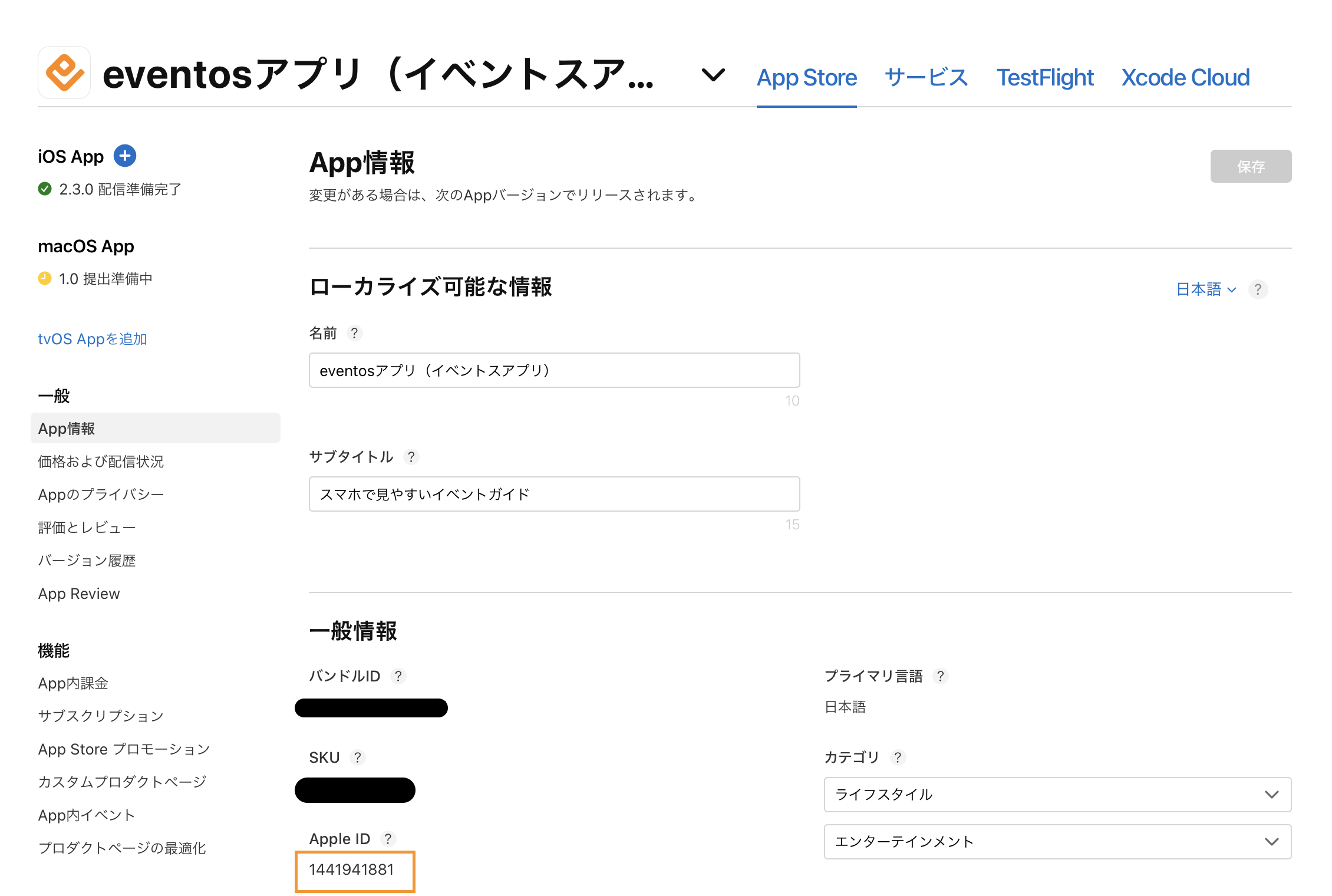Open the ライフスタイル primary category dropdown

1057,795
